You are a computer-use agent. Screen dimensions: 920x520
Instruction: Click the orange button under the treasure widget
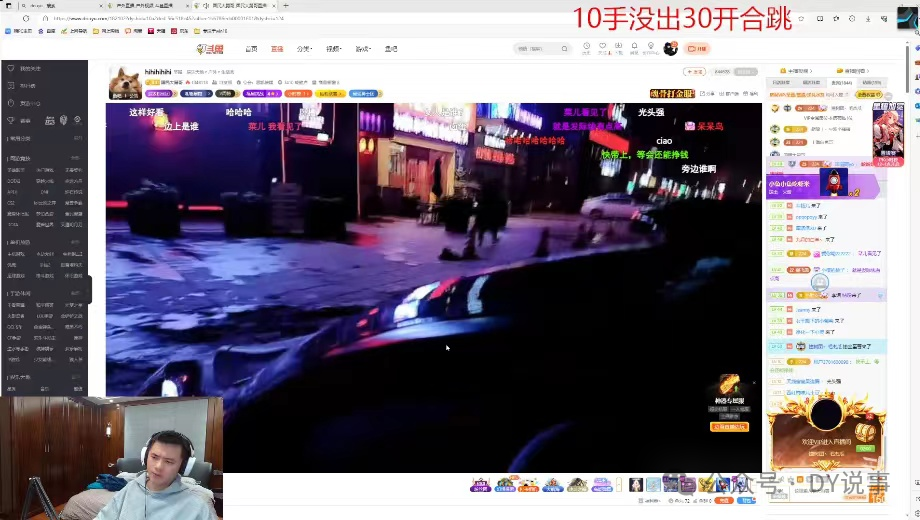pyautogui.click(x=729, y=427)
